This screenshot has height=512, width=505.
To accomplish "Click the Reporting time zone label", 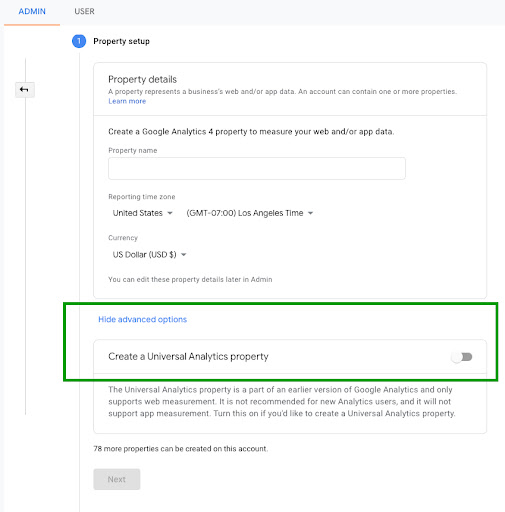I will pyautogui.click(x=142, y=197).
